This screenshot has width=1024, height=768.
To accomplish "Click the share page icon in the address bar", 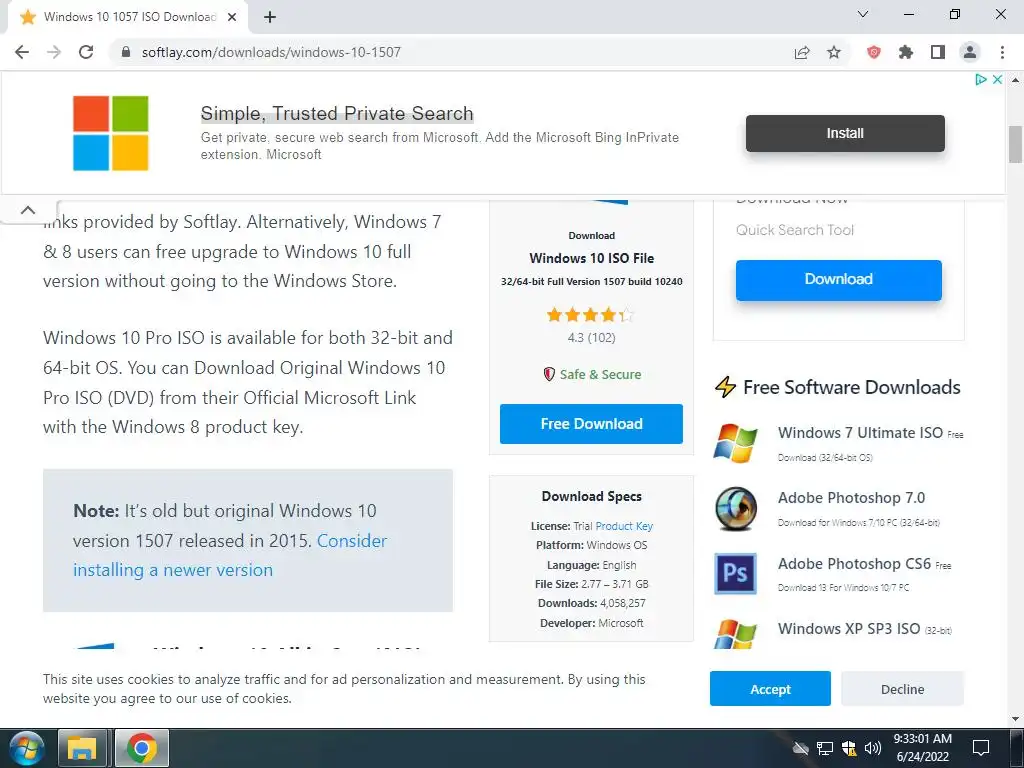I will 802,52.
